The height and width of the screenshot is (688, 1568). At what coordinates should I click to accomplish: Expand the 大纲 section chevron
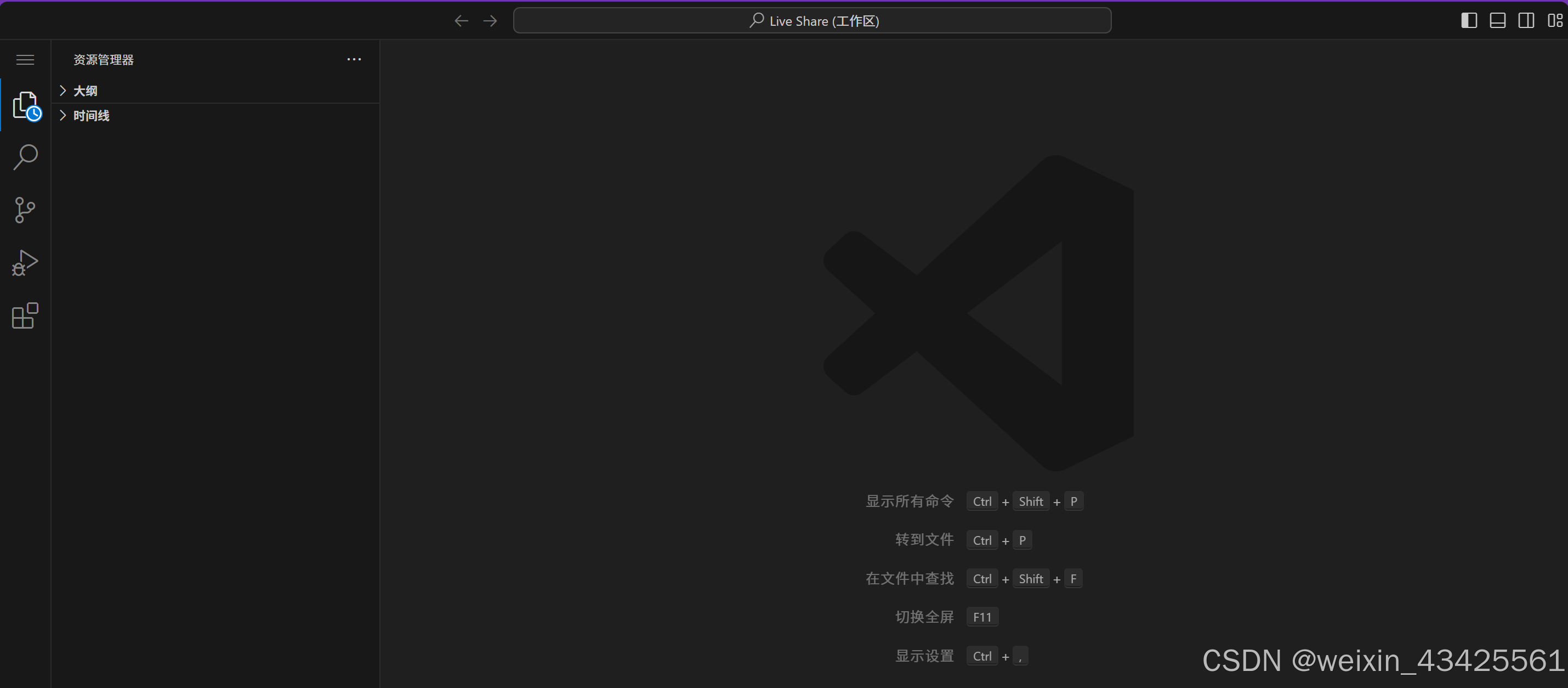[63, 91]
